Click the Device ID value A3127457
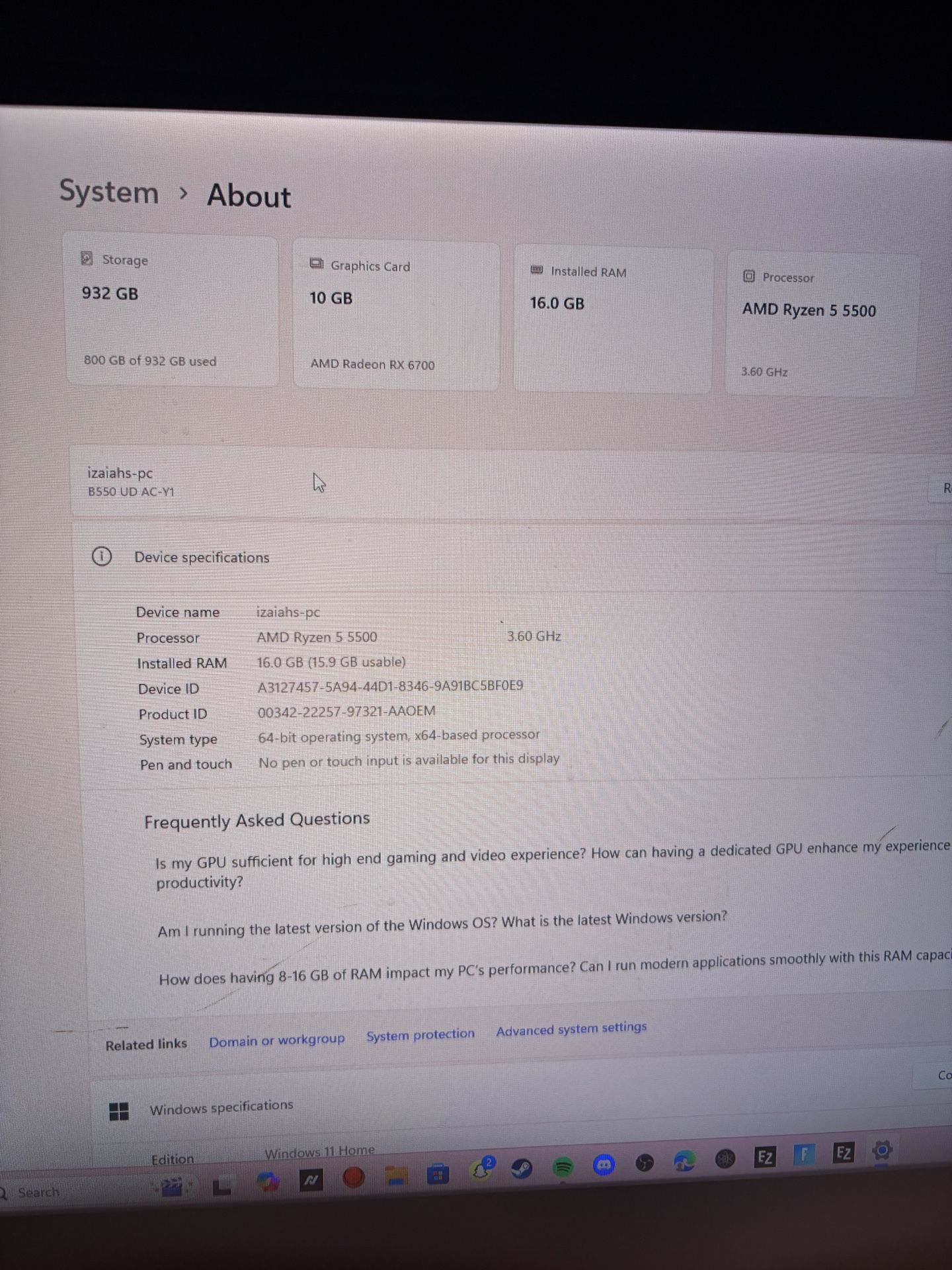Viewport: 952px width, 1270px height. (x=390, y=686)
